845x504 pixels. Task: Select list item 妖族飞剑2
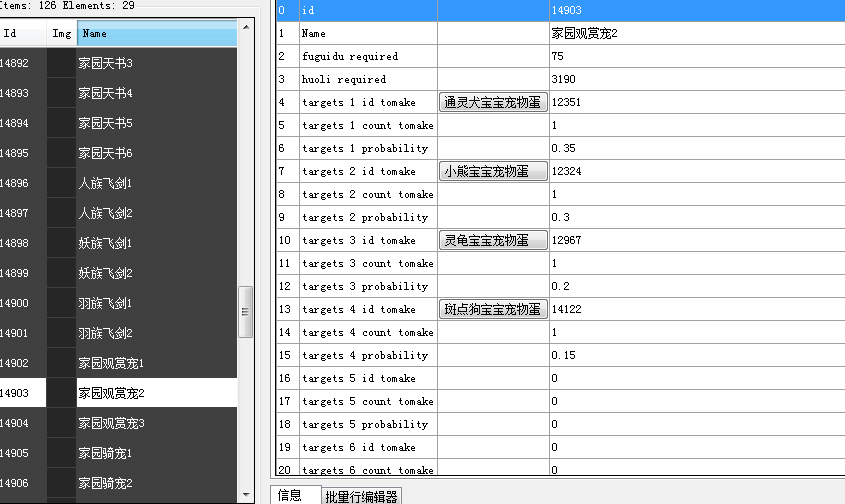click(x=157, y=273)
